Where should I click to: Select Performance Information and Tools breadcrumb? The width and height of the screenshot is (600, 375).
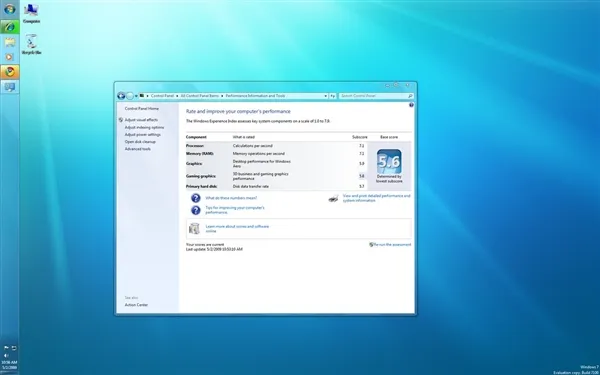coord(255,96)
